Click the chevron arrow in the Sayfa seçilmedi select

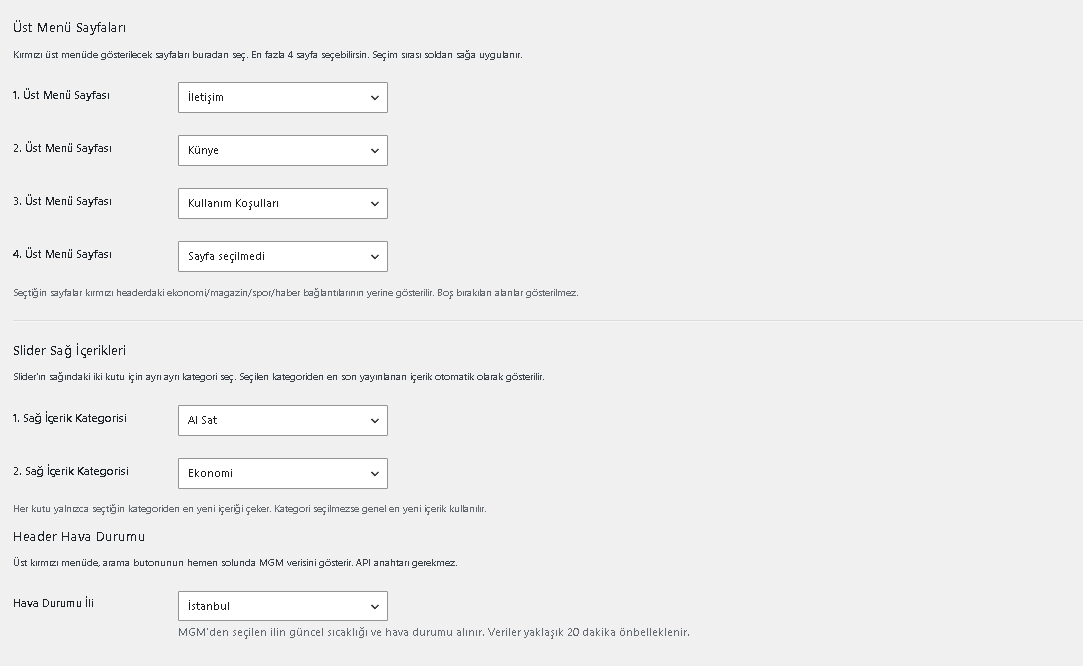[x=374, y=257]
